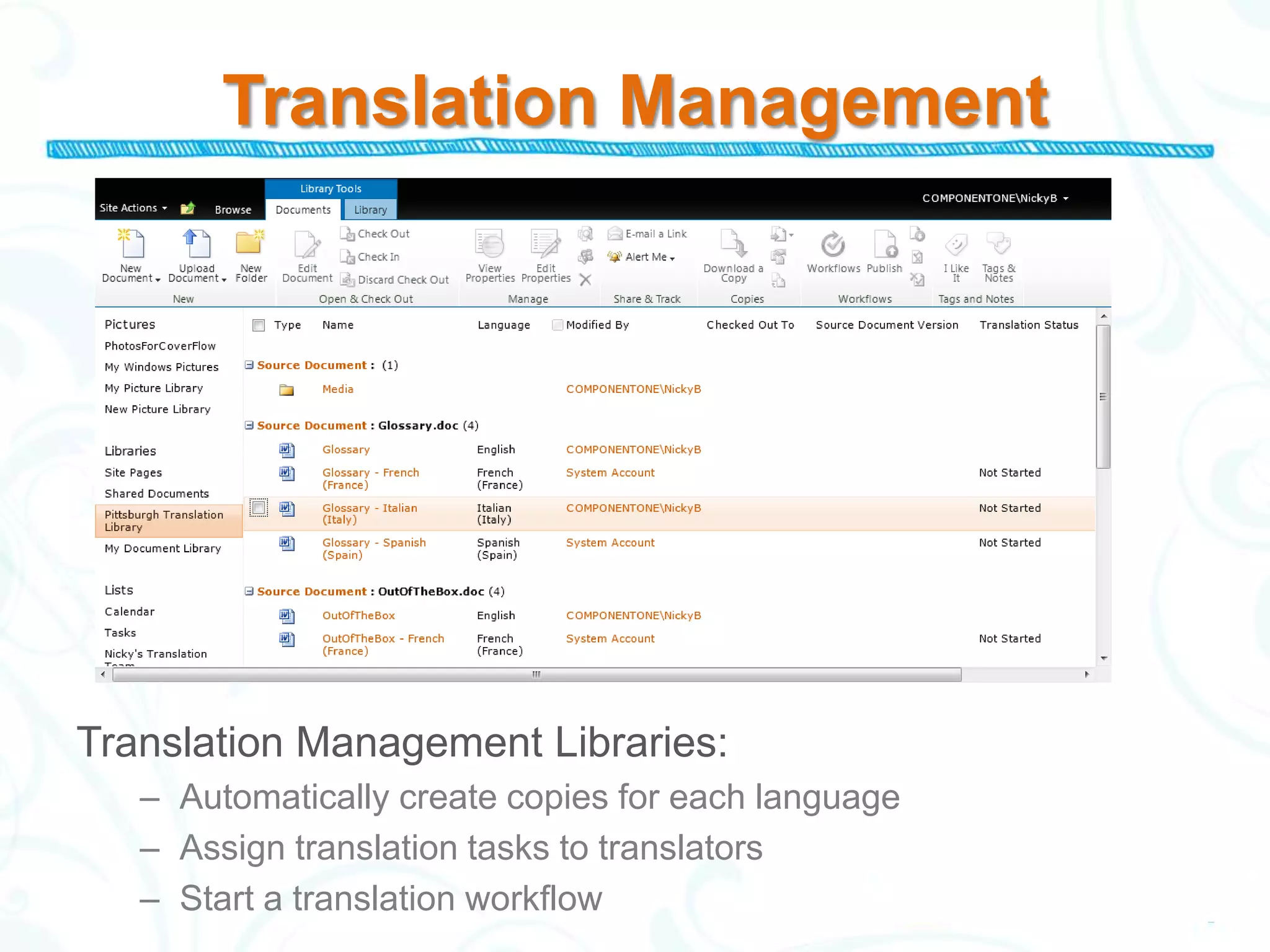
Task: Click Discard Check Out in ribbon
Action: pos(394,280)
